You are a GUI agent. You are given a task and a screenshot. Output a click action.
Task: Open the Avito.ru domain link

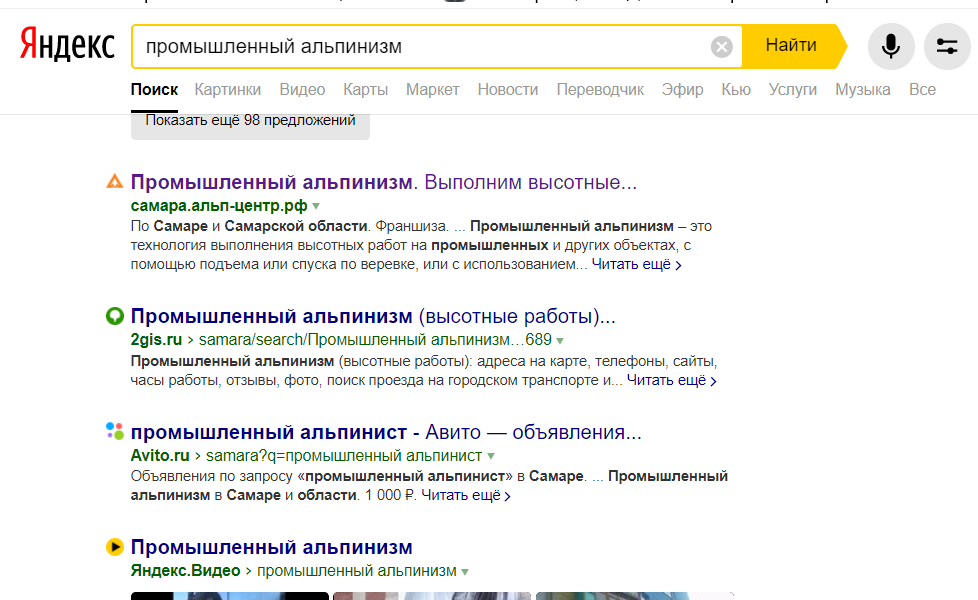(x=160, y=456)
